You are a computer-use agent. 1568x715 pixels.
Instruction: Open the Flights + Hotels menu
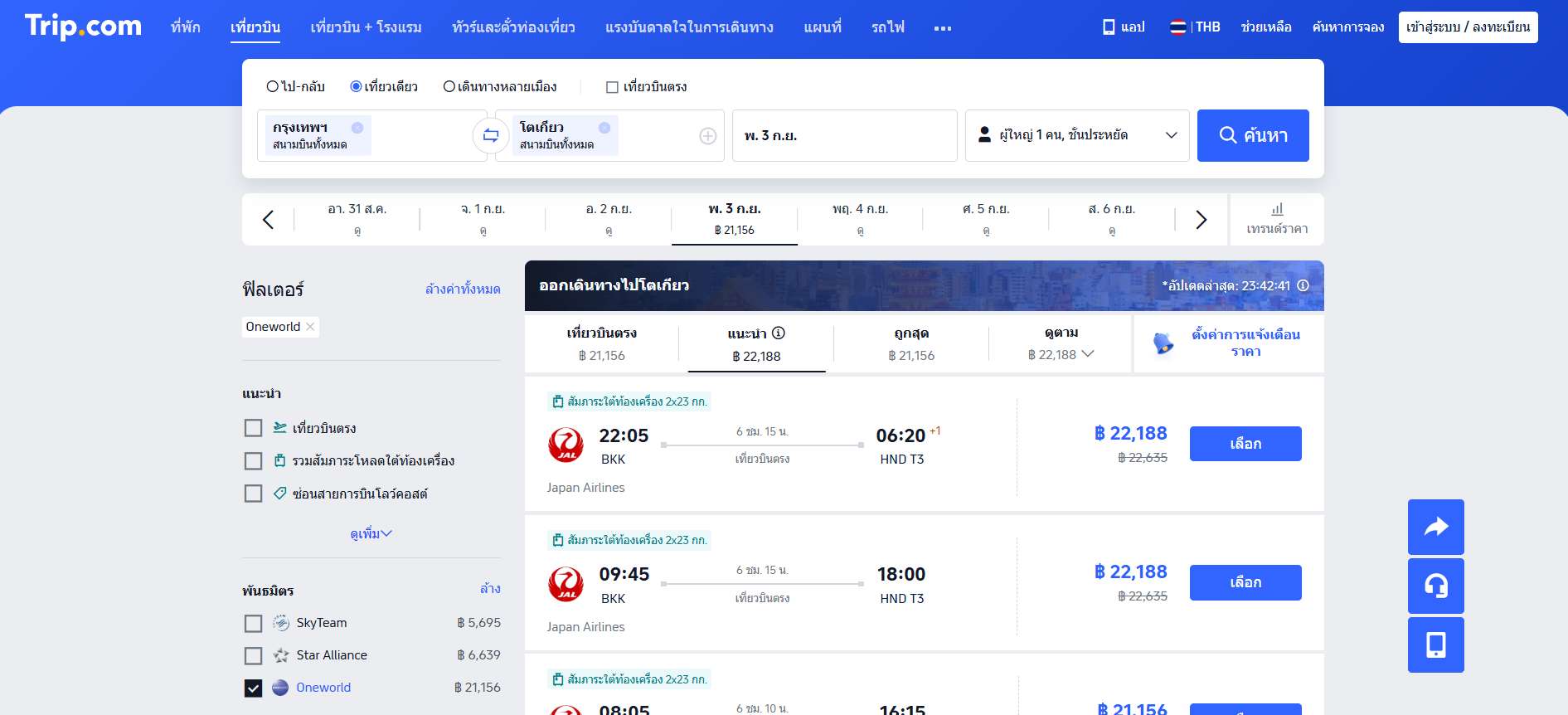pyautogui.click(x=366, y=27)
